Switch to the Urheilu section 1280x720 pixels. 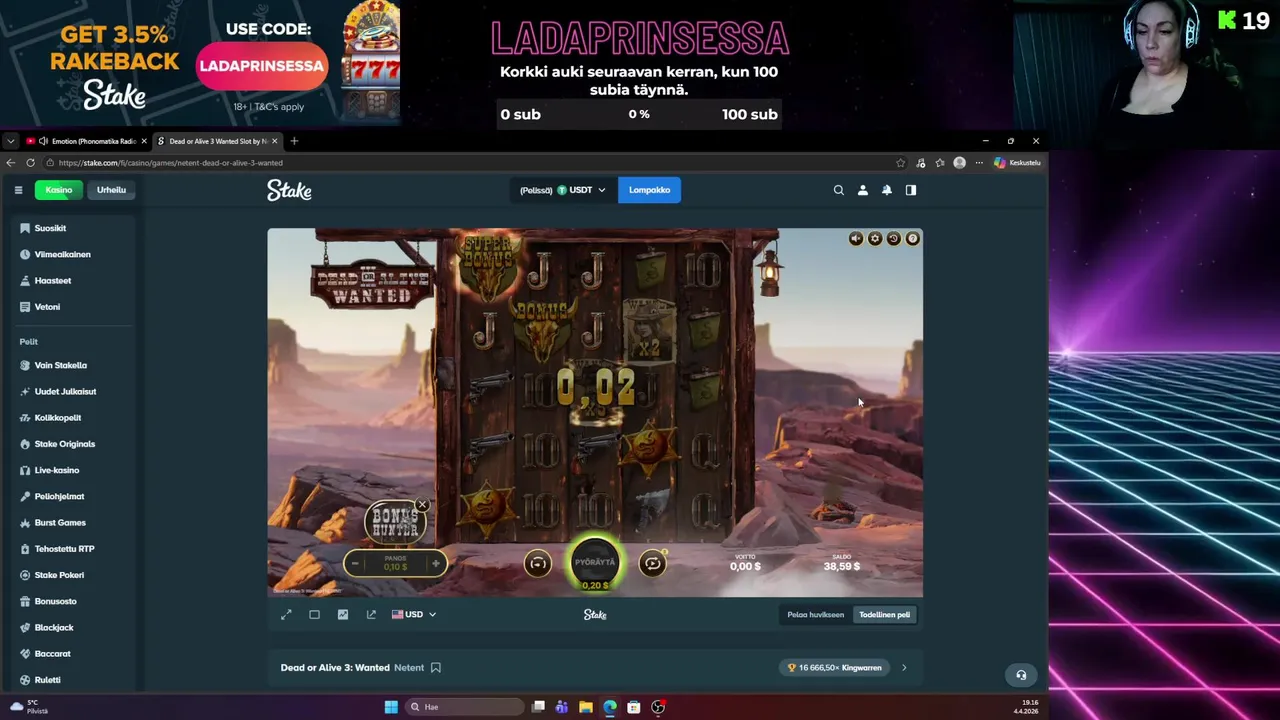coord(111,190)
